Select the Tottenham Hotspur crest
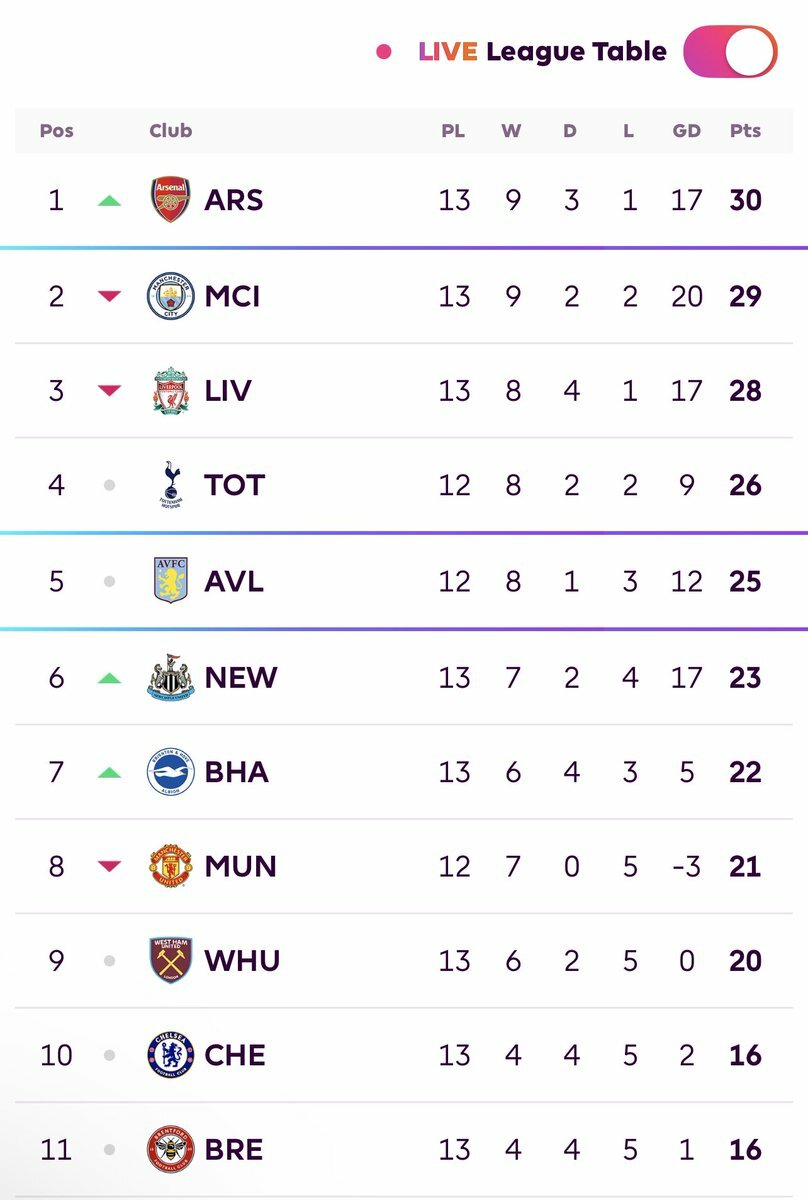The height and width of the screenshot is (1200, 808). tap(170, 485)
